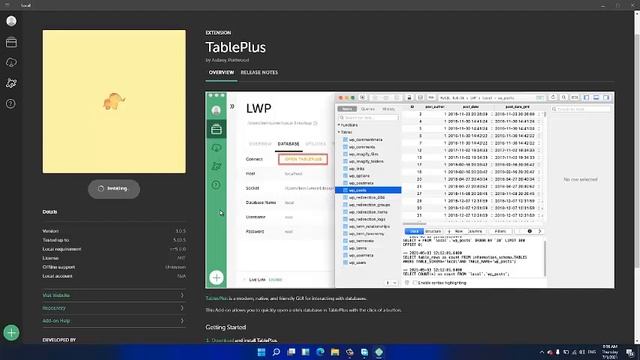Open the hamburger menu in title bar
640x360 pixels.
click(7, 5)
